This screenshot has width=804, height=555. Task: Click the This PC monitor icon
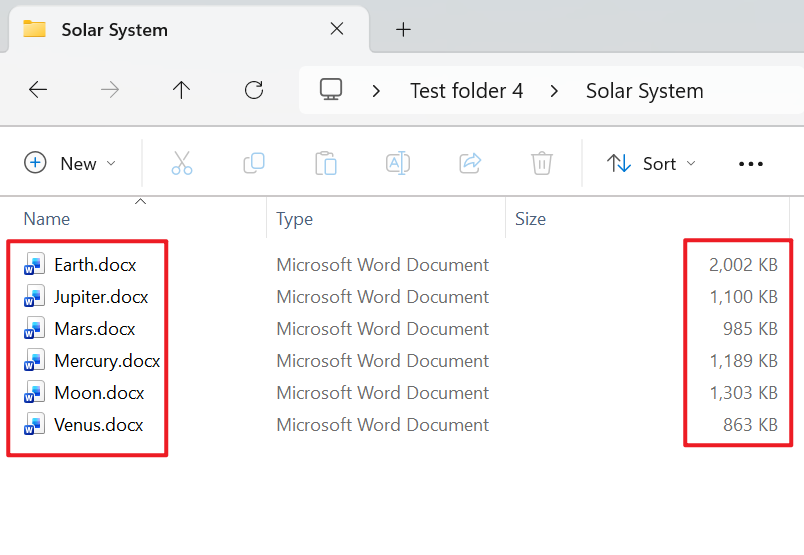tap(331, 90)
